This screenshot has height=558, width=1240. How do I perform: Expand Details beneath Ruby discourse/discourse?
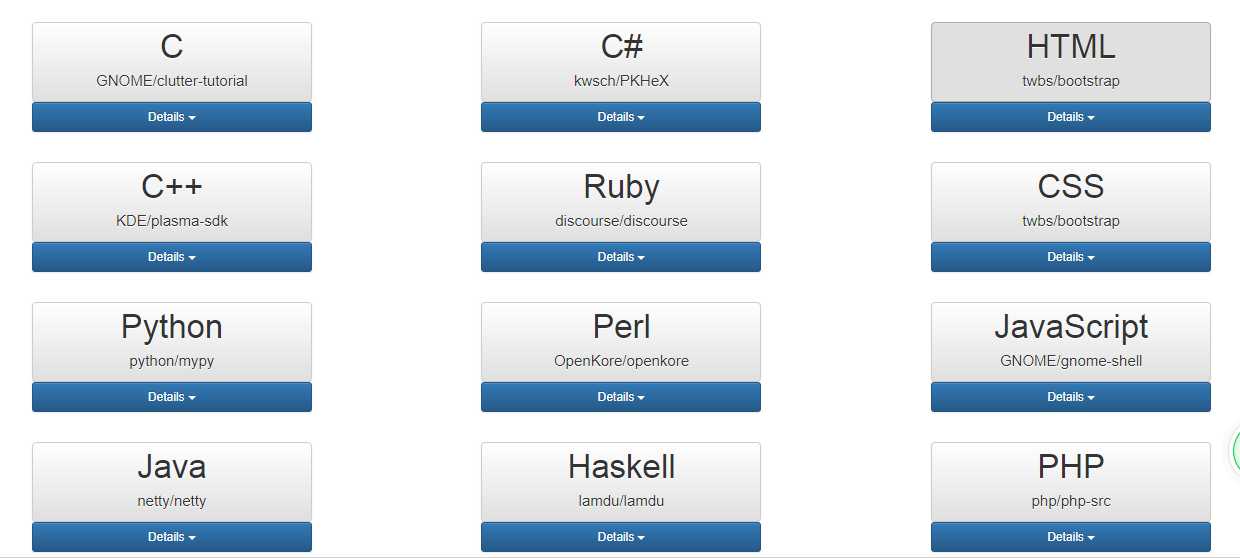pos(621,257)
